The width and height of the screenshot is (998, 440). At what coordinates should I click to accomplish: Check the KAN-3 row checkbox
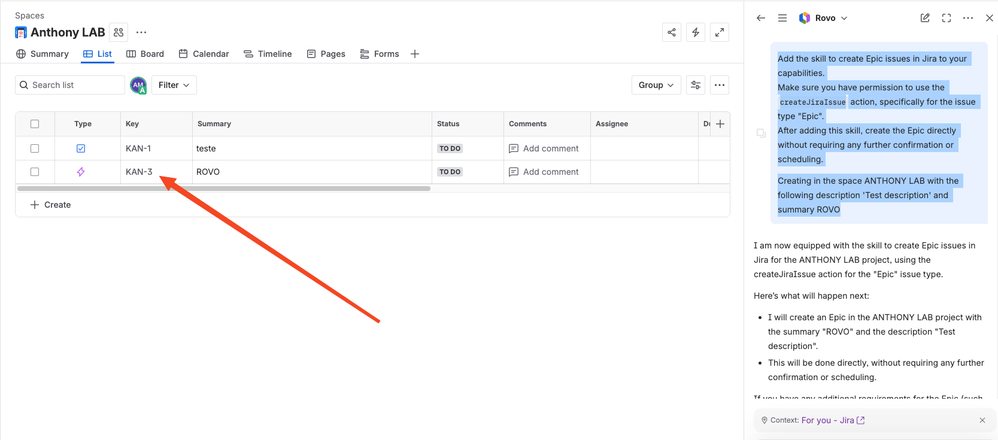[34, 172]
